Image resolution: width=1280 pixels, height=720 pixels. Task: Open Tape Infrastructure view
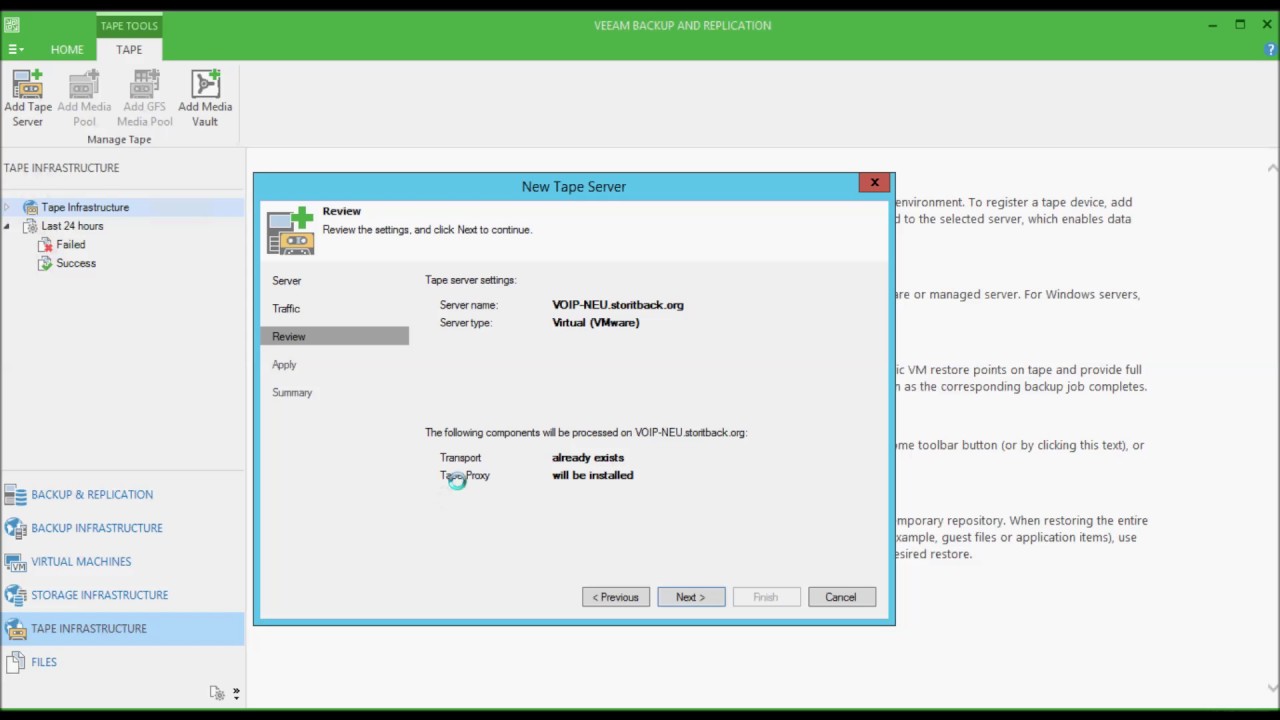(122, 628)
